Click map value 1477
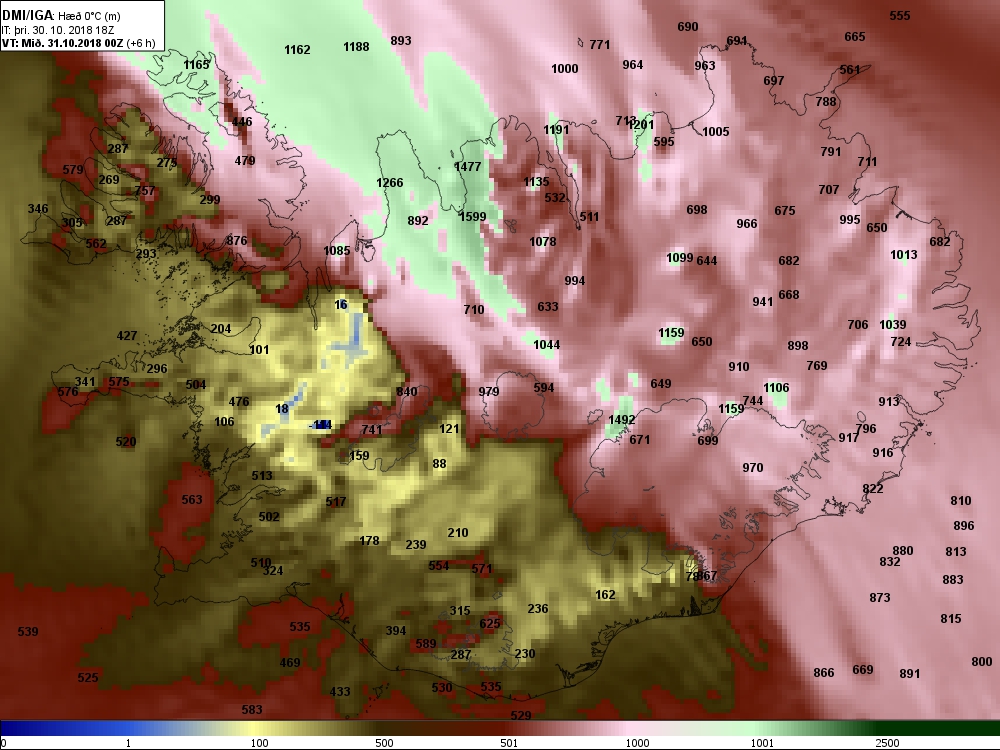The width and height of the screenshot is (1000, 750). [x=467, y=166]
